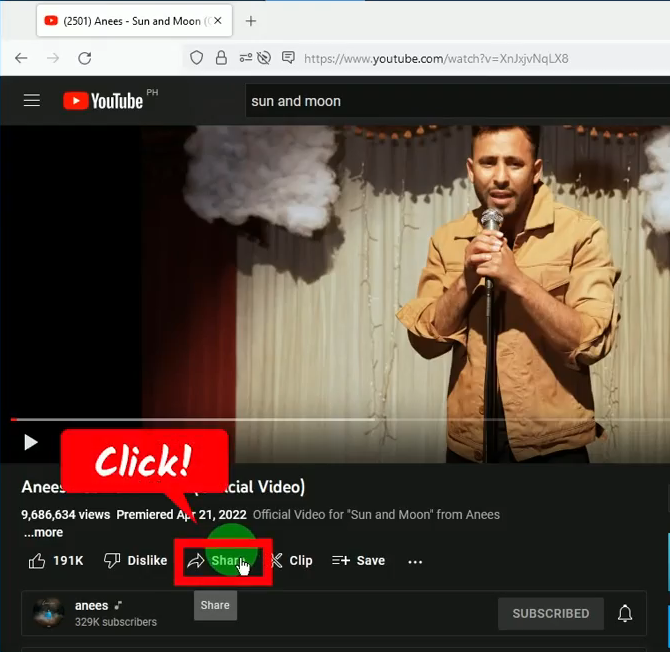This screenshot has width=670, height=652.
Task: Click the SUBSCRIBED button
Action: point(551,614)
